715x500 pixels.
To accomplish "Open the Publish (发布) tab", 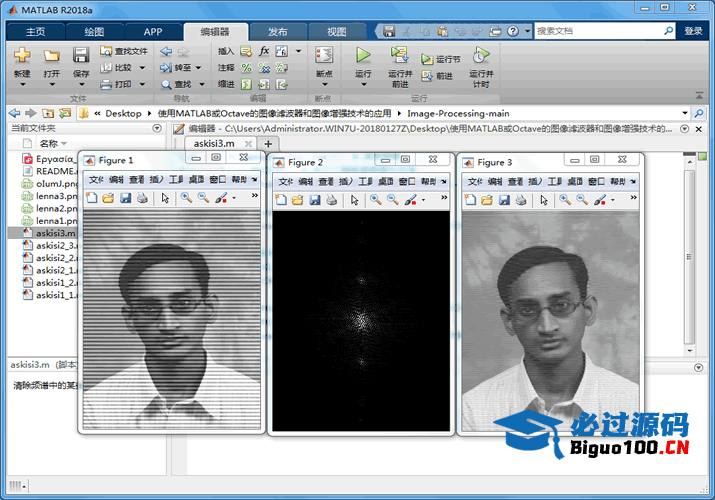I will 278,31.
